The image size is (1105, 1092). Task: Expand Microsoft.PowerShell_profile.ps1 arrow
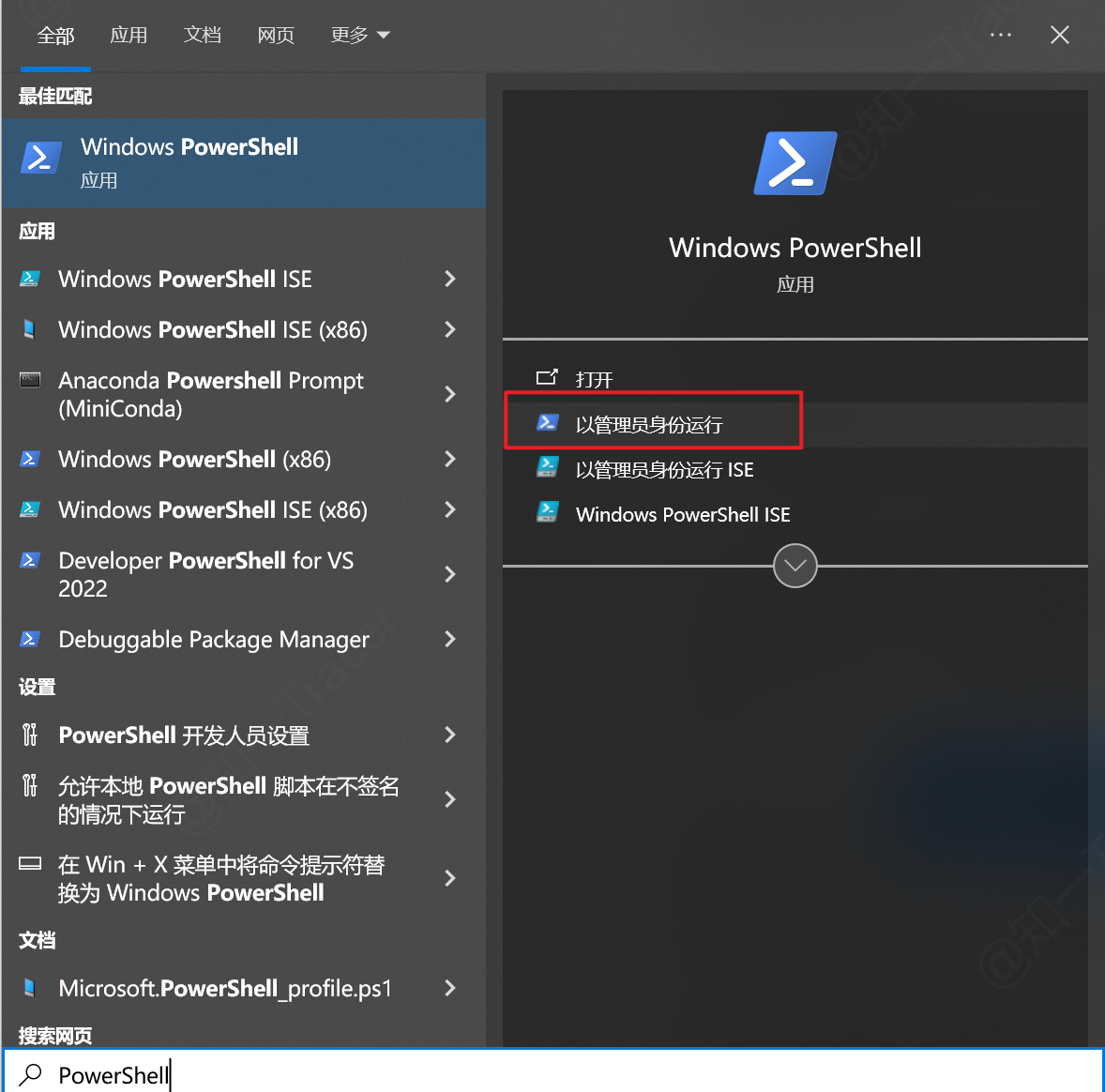[x=450, y=989]
